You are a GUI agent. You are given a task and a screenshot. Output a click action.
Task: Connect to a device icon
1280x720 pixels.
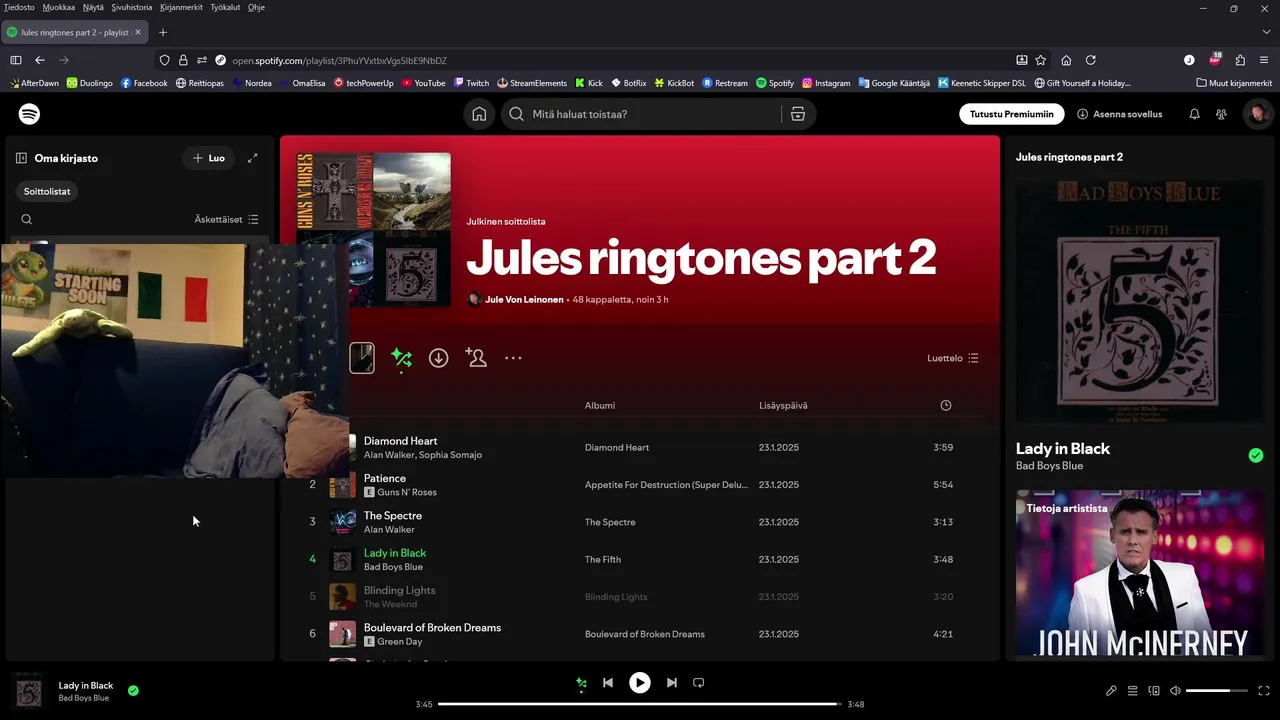pos(1154,691)
